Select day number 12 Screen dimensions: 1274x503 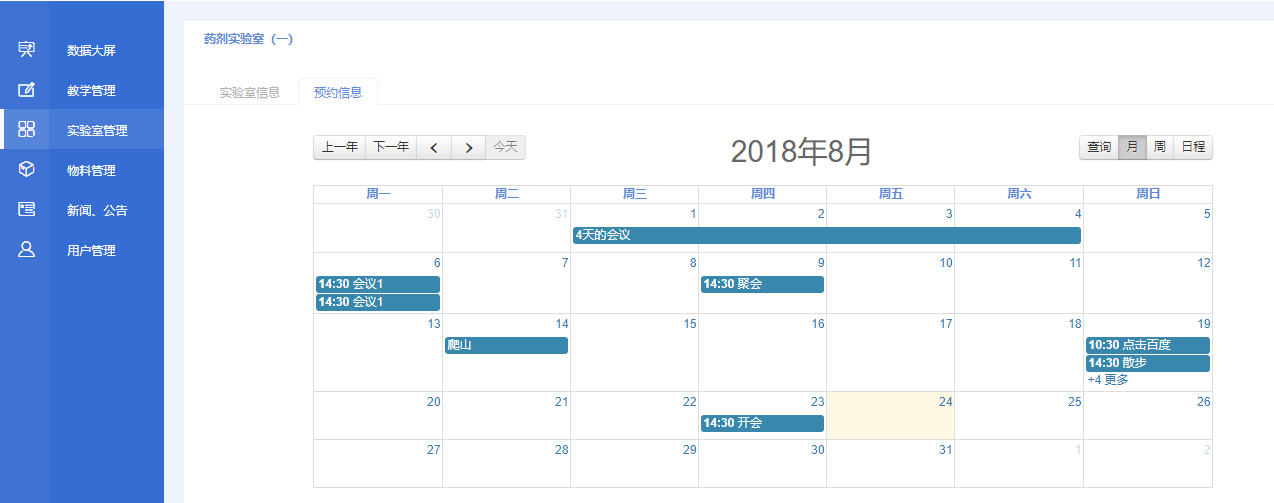(1204, 263)
